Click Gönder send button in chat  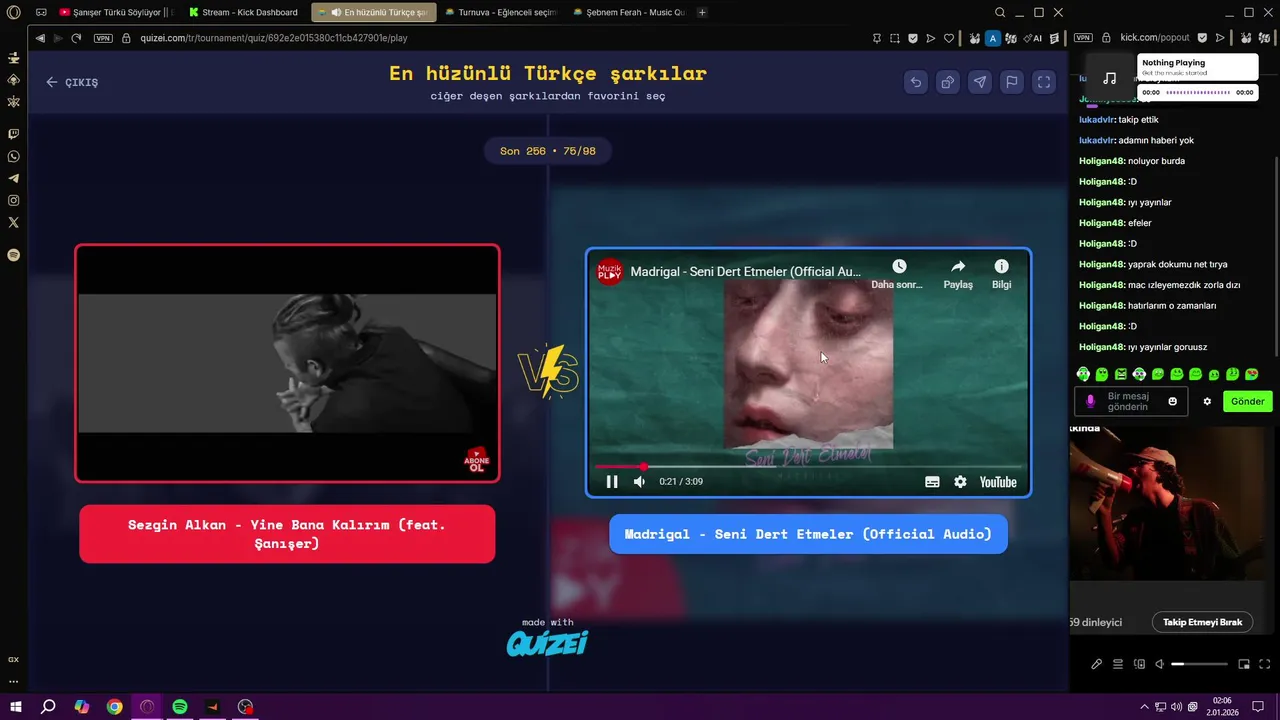[x=1247, y=401]
